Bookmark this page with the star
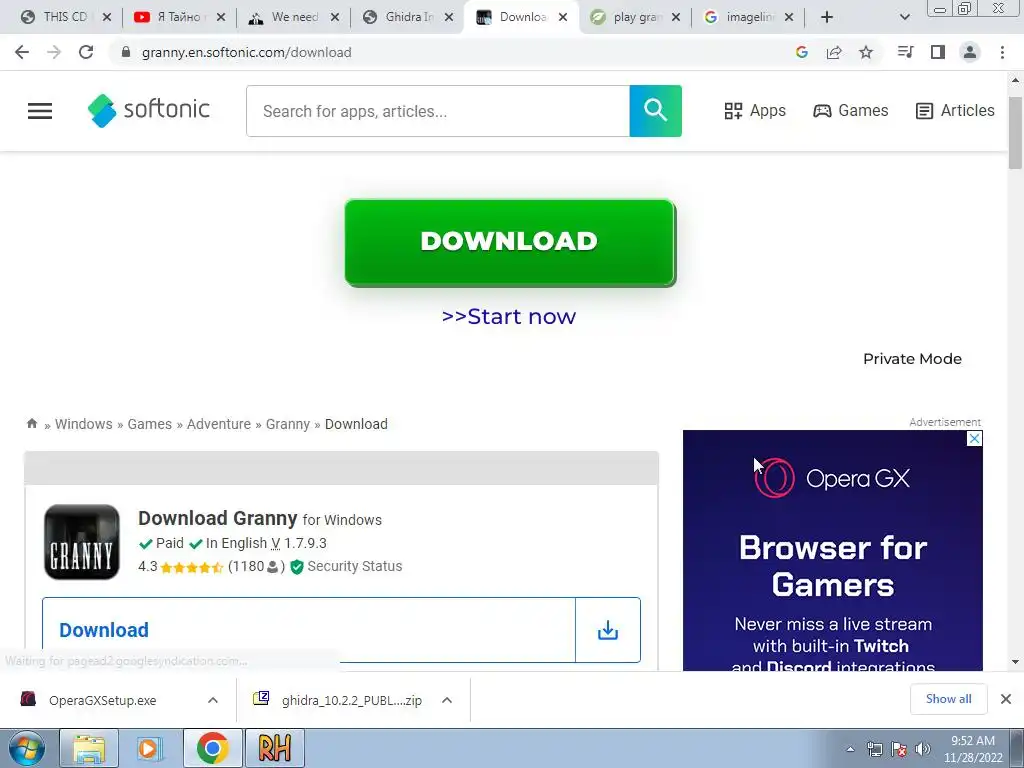The height and width of the screenshot is (768, 1024). [x=866, y=52]
